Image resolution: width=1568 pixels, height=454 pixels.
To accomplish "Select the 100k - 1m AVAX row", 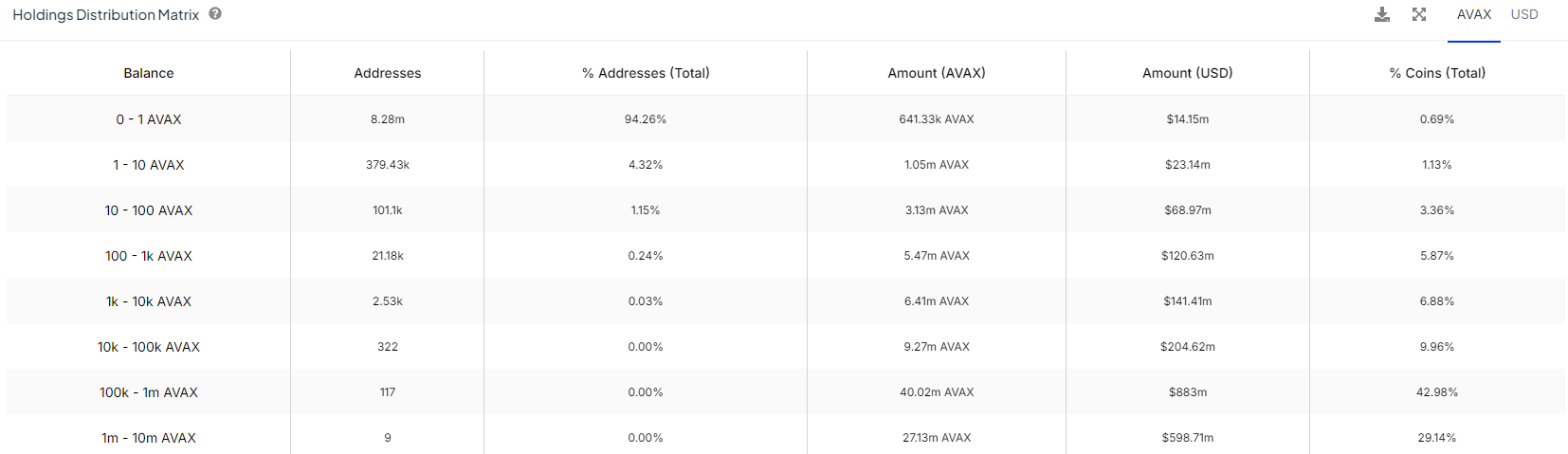I will (x=149, y=392).
